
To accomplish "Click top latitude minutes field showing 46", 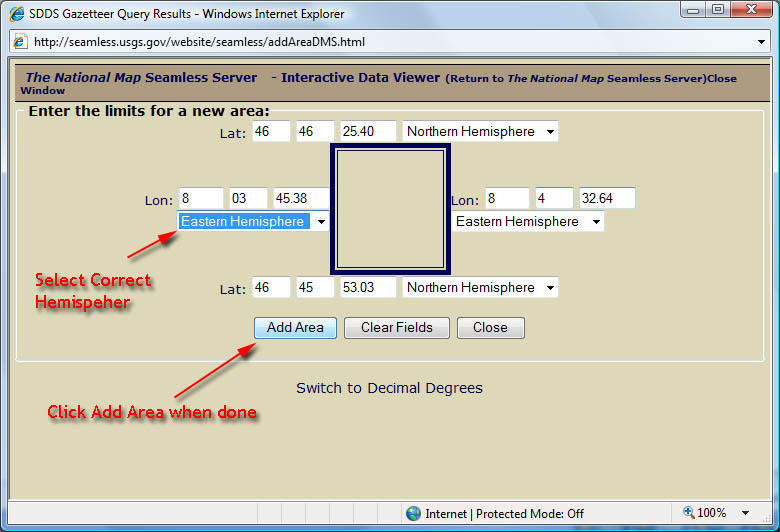I will point(315,131).
